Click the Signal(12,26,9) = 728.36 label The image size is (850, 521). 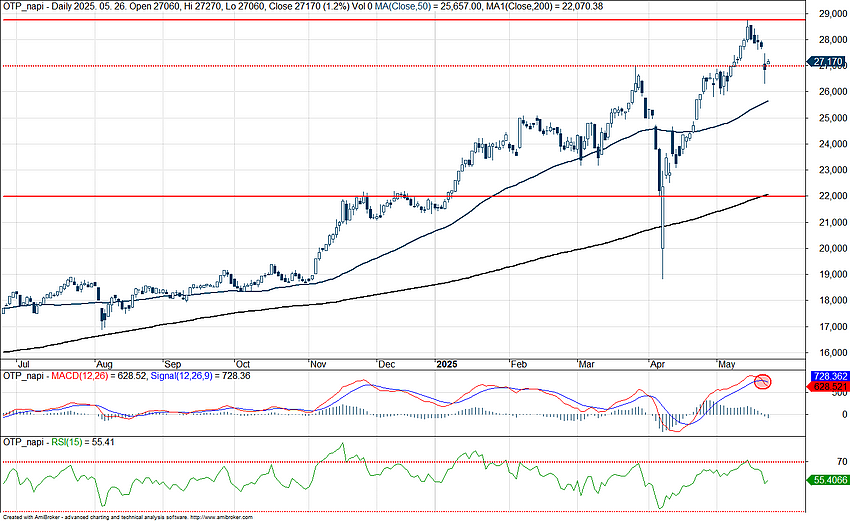[200, 376]
